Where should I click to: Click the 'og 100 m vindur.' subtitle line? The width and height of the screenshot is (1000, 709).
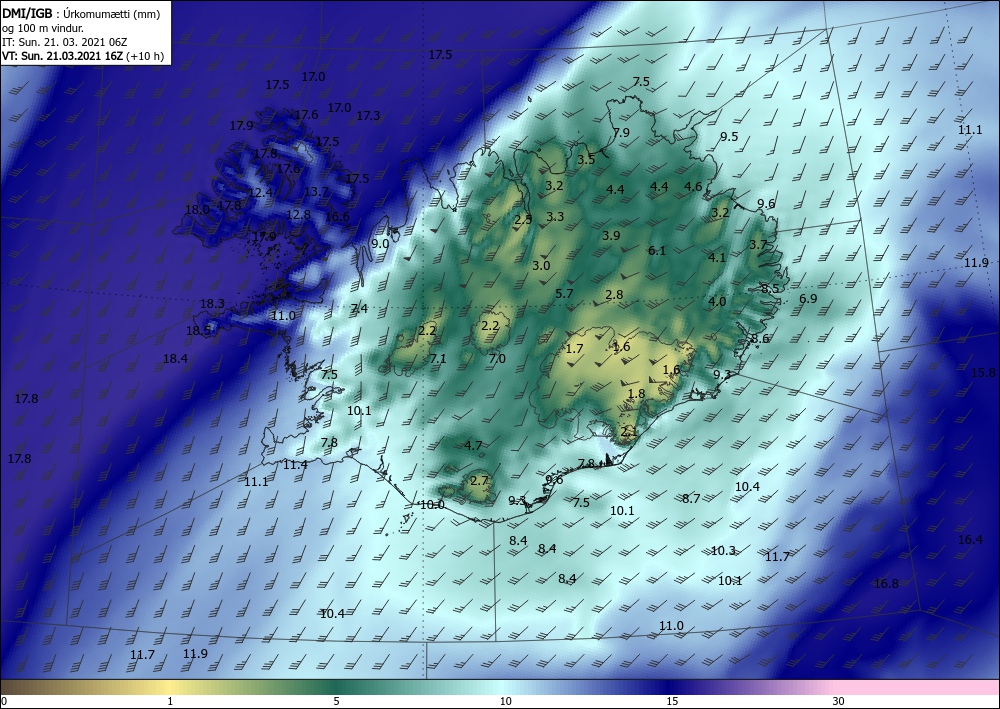pos(43,28)
